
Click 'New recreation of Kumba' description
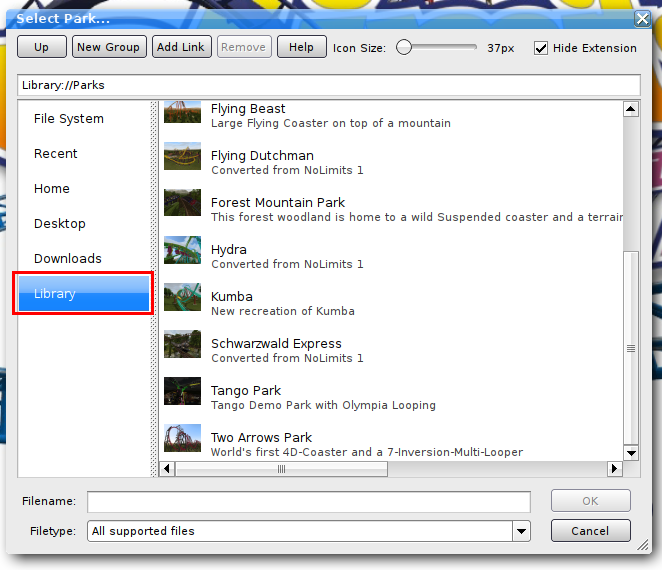[x=282, y=311]
